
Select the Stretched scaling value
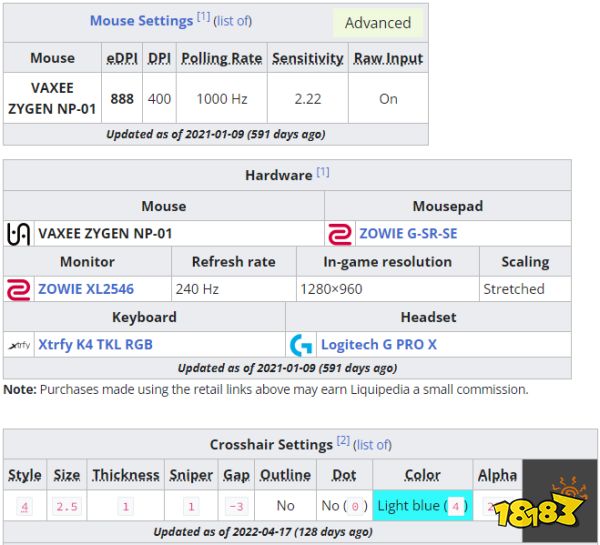point(514,289)
